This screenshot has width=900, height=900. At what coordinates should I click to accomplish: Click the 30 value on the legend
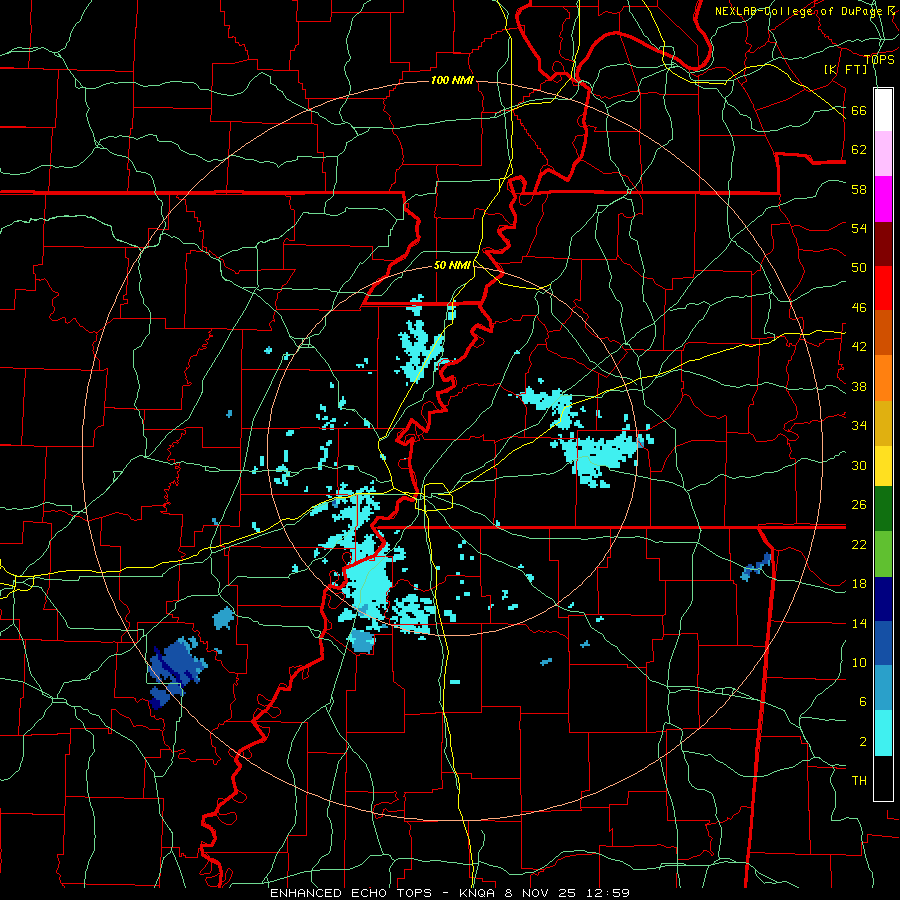click(x=859, y=465)
